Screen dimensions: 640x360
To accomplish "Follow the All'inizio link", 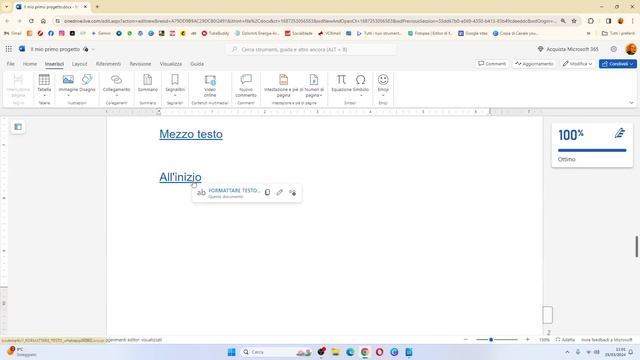I will pos(180,177).
